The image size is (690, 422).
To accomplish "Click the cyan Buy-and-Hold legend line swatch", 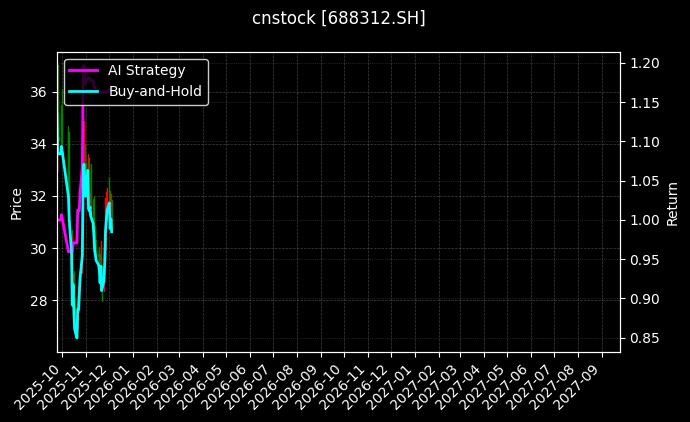I will click(85, 91).
